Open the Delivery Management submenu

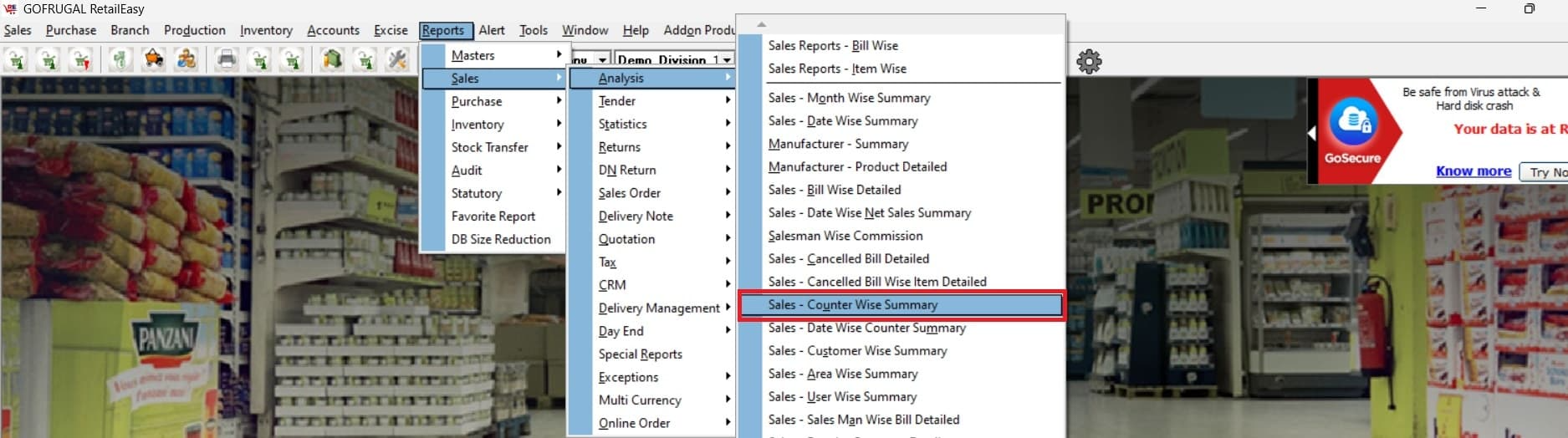click(x=651, y=308)
